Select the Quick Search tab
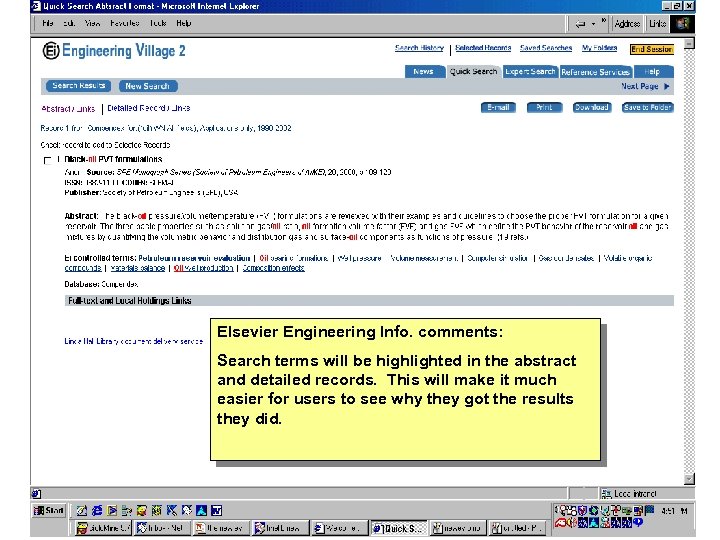Viewport: 720px width, 540px height. (473, 72)
